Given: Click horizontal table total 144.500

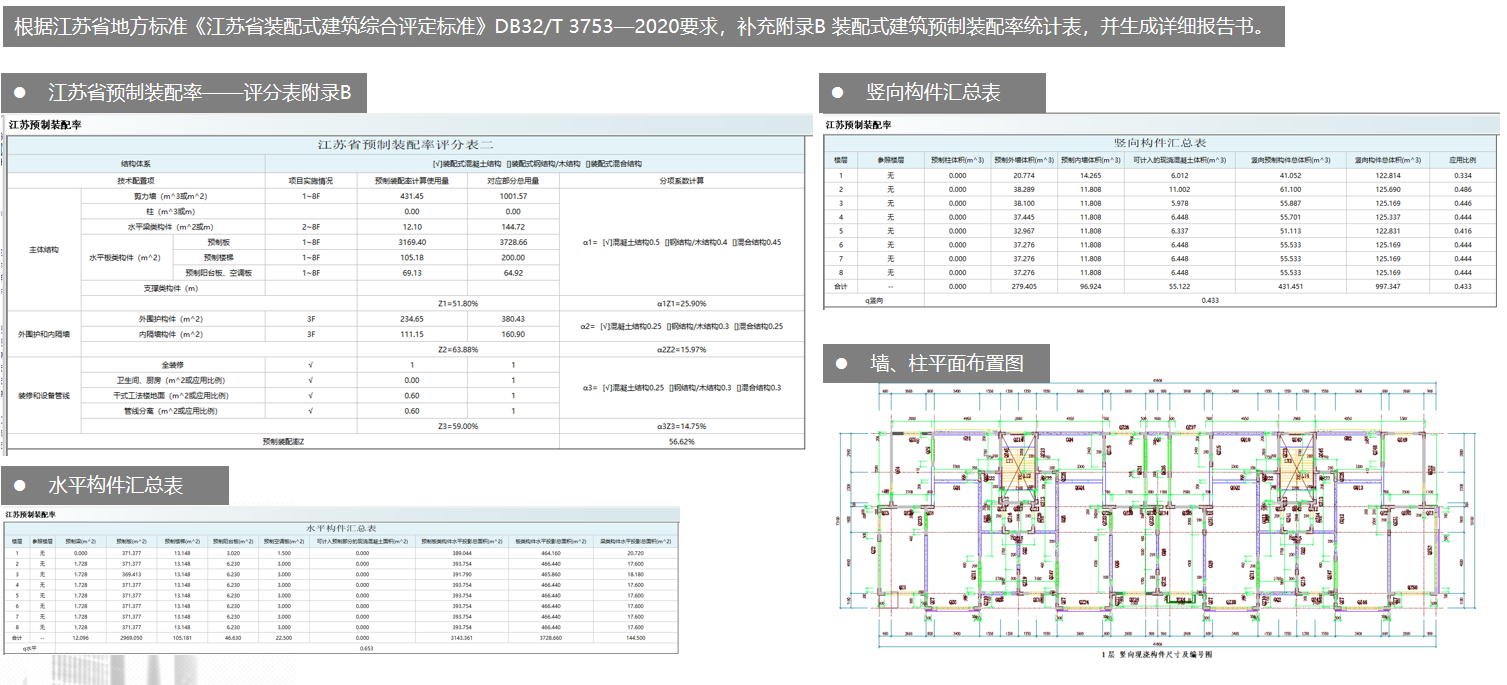Looking at the screenshot, I should click(635, 637).
